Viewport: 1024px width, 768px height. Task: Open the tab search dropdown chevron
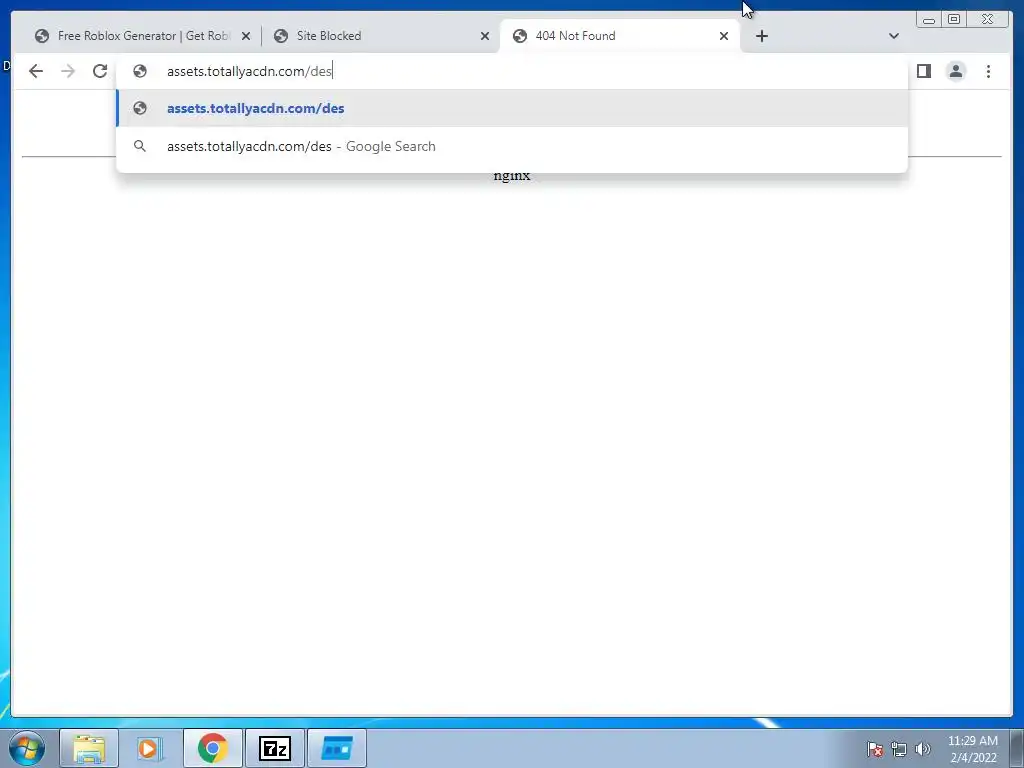pos(894,36)
